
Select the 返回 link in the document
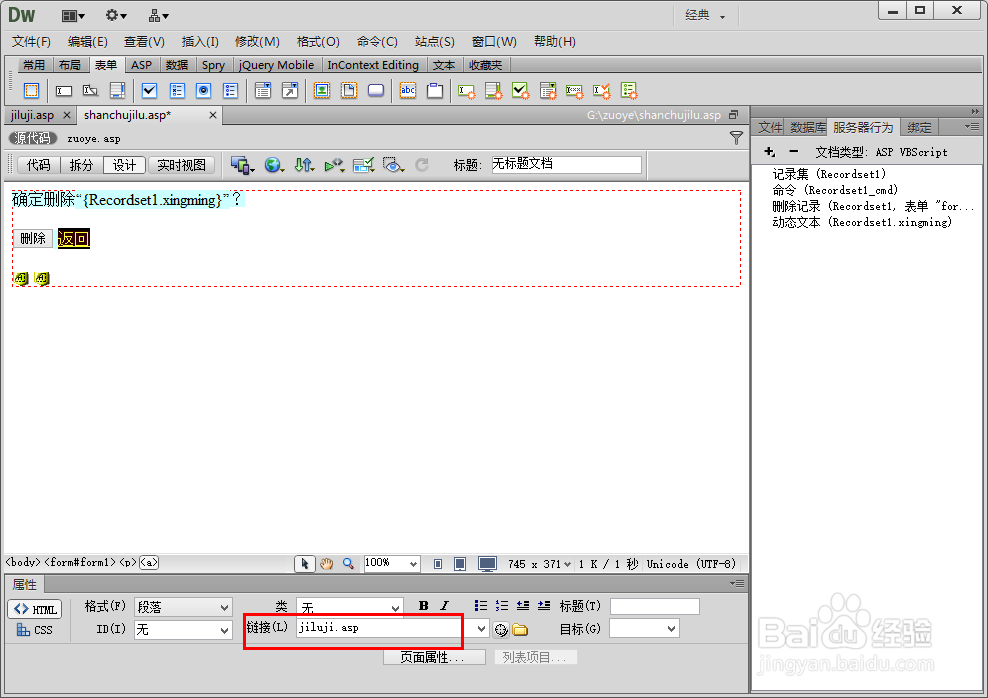pyautogui.click(x=74, y=238)
